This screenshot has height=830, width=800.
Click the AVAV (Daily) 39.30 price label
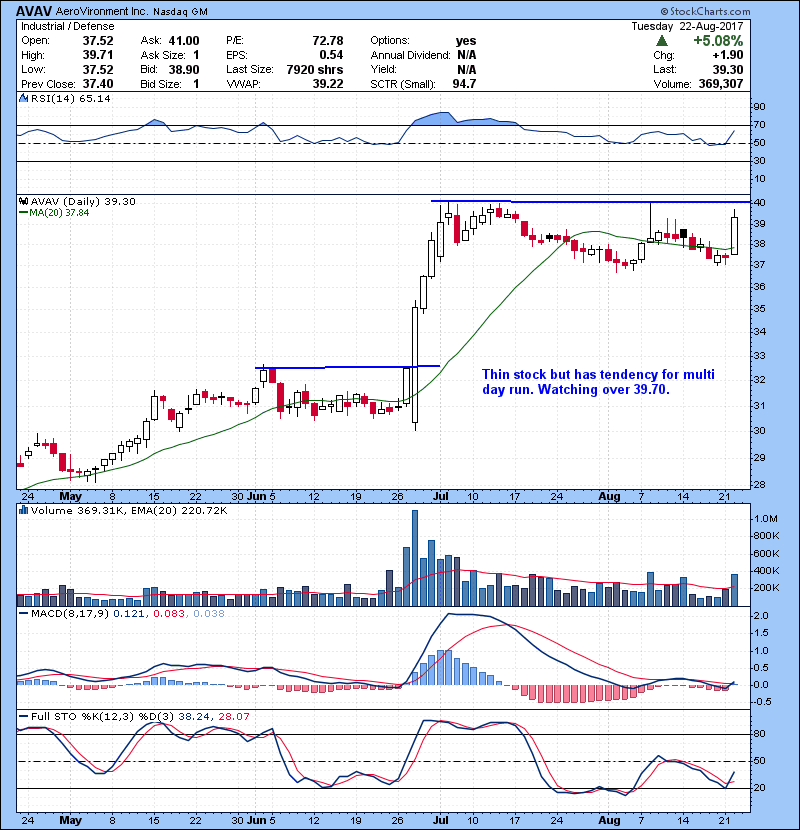click(x=83, y=201)
